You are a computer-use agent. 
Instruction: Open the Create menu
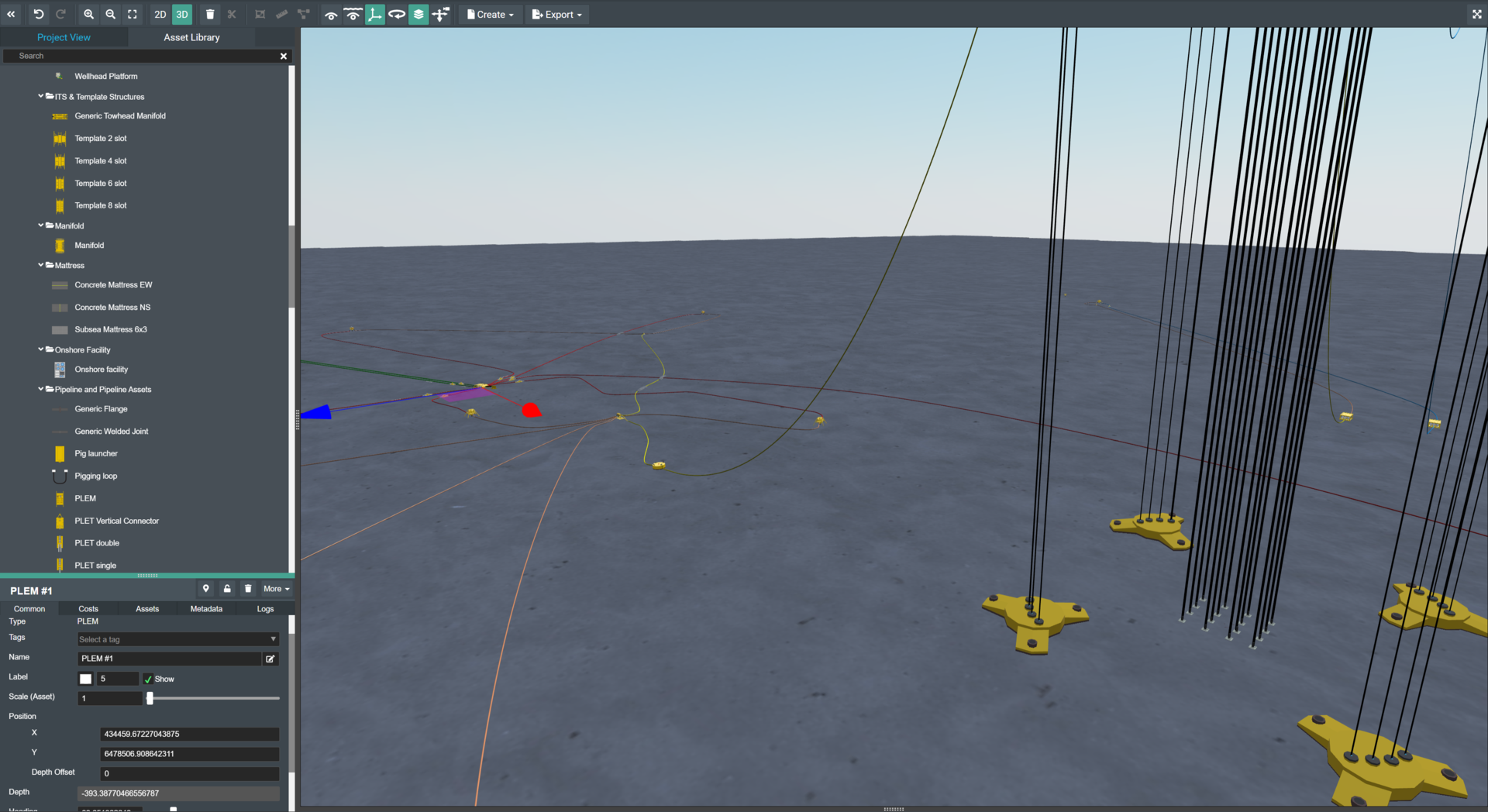(x=490, y=14)
